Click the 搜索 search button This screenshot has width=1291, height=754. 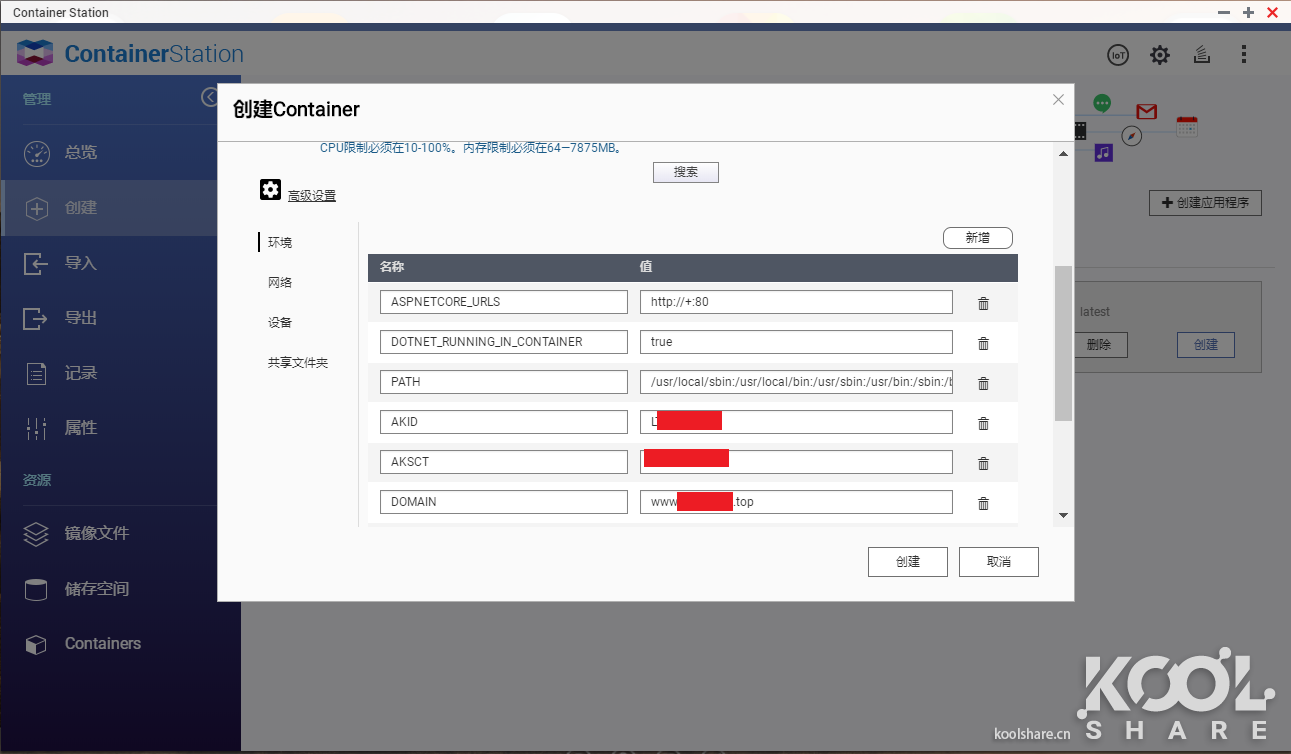coord(686,172)
